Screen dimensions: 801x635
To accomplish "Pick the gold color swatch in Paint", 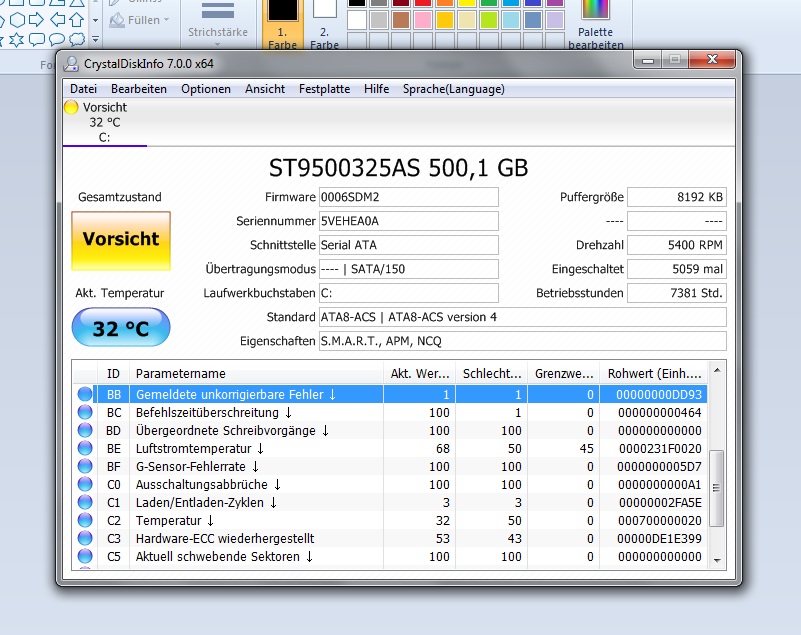I will coord(445,20).
